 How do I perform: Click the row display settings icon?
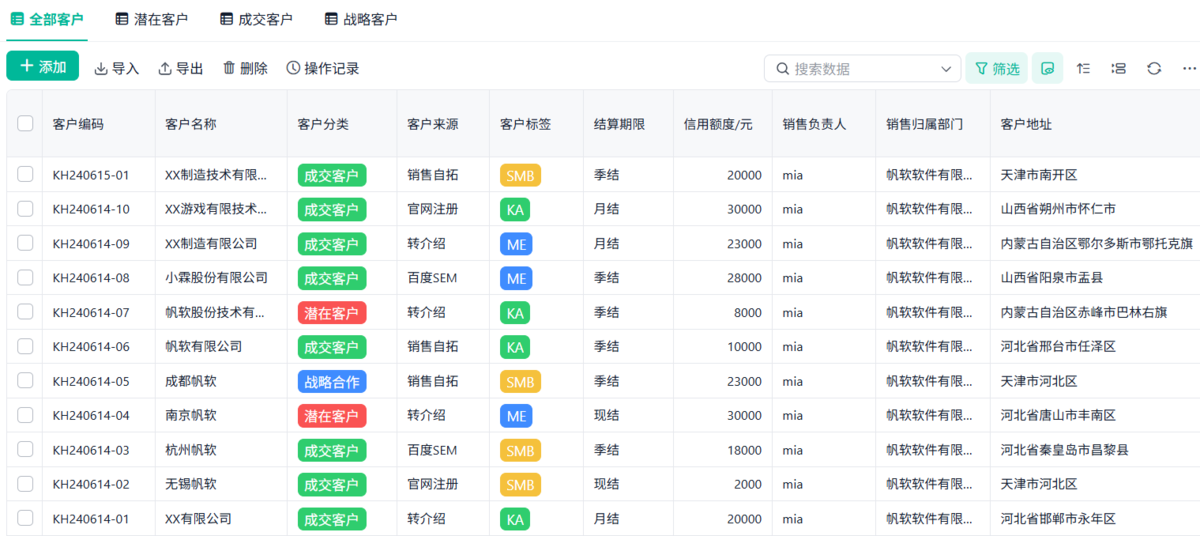pyautogui.click(x=1119, y=68)
